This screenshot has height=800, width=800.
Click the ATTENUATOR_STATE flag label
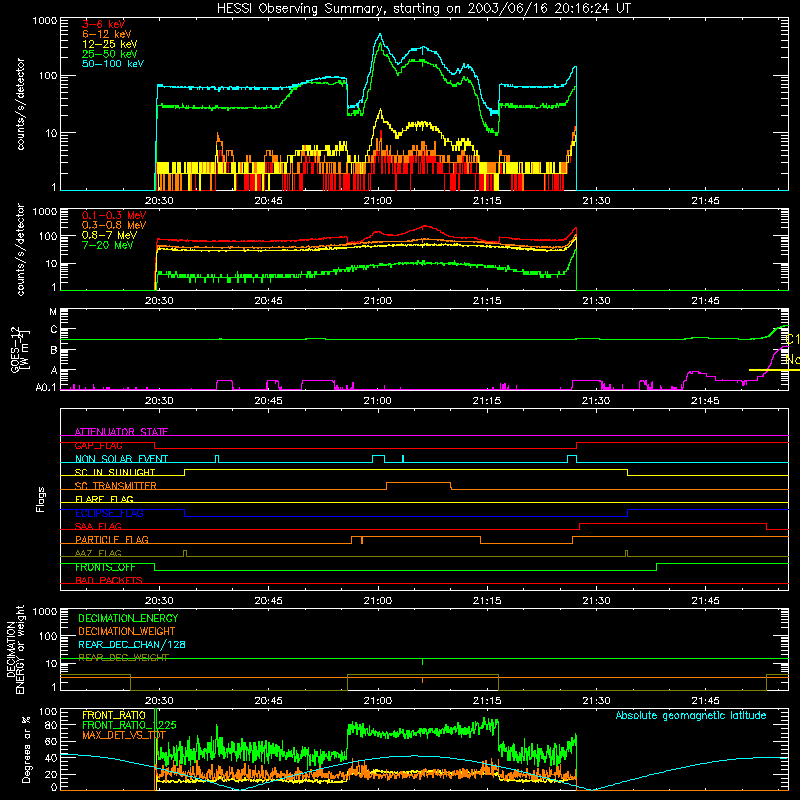click(x=121, y=432)
